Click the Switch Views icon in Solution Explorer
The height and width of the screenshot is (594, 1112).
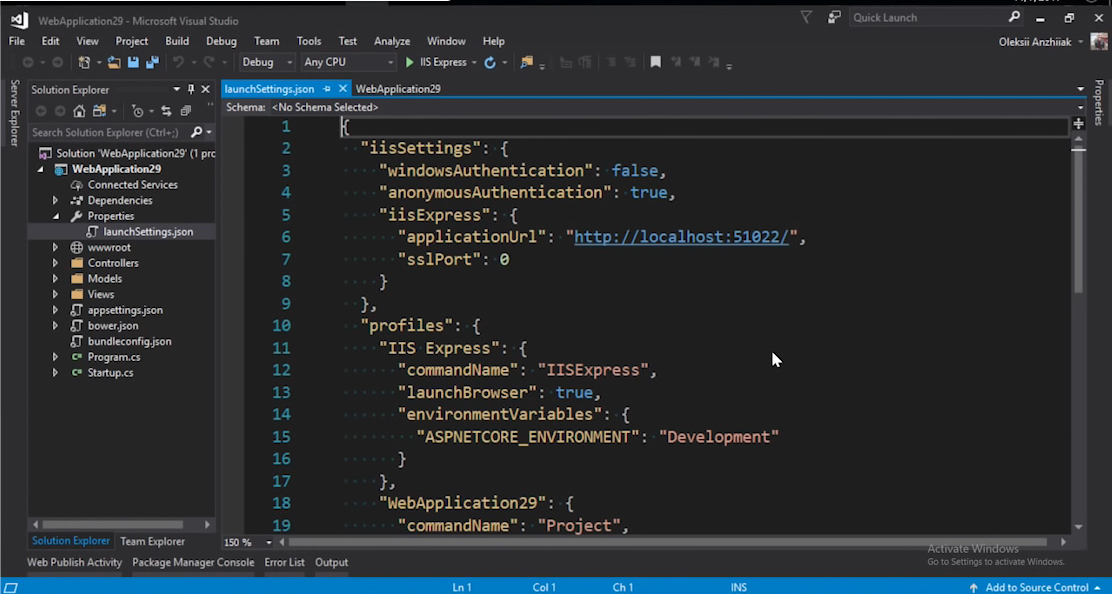tap(99, 111)
